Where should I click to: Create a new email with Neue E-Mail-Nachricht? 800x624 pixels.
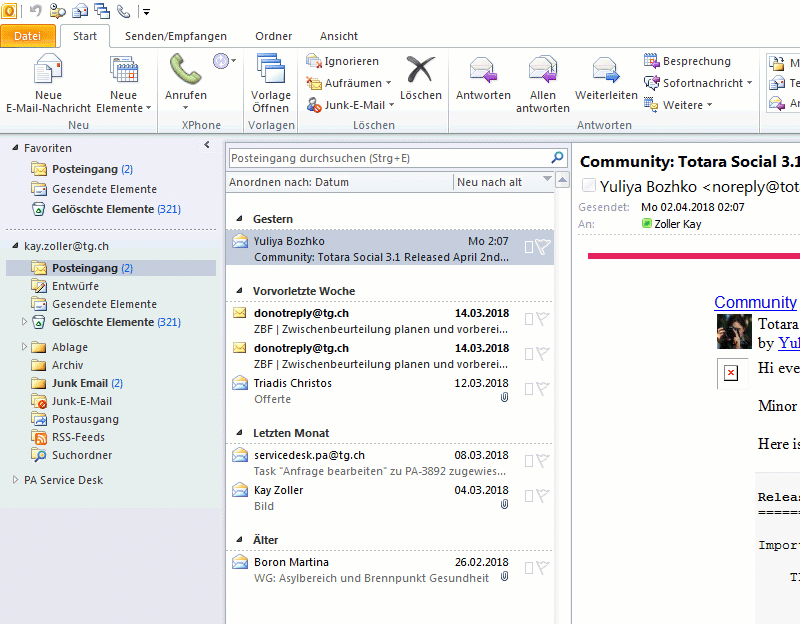coord(48,84)
